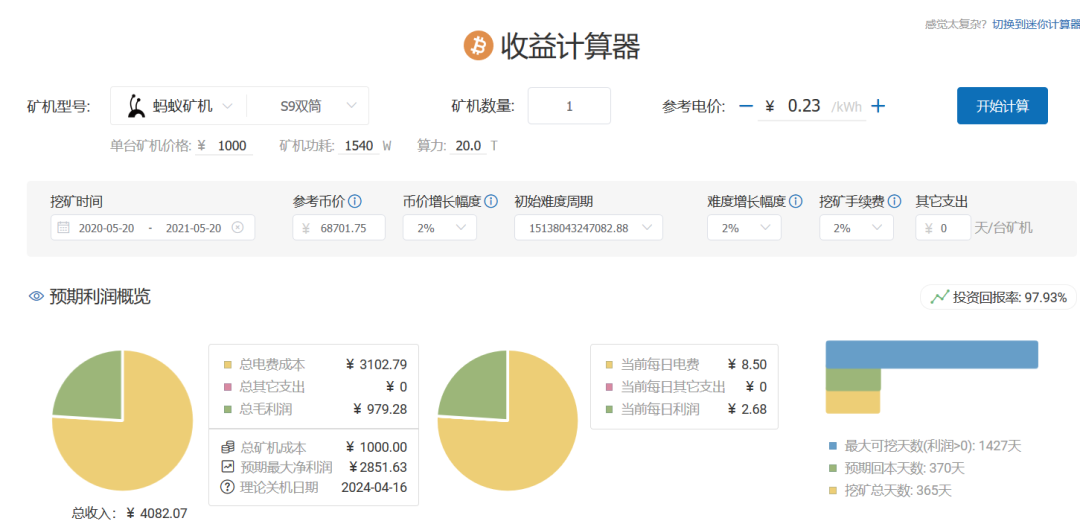1080x524 pixels.
Task: Increase electricity price with plus button
Action: 878,106
